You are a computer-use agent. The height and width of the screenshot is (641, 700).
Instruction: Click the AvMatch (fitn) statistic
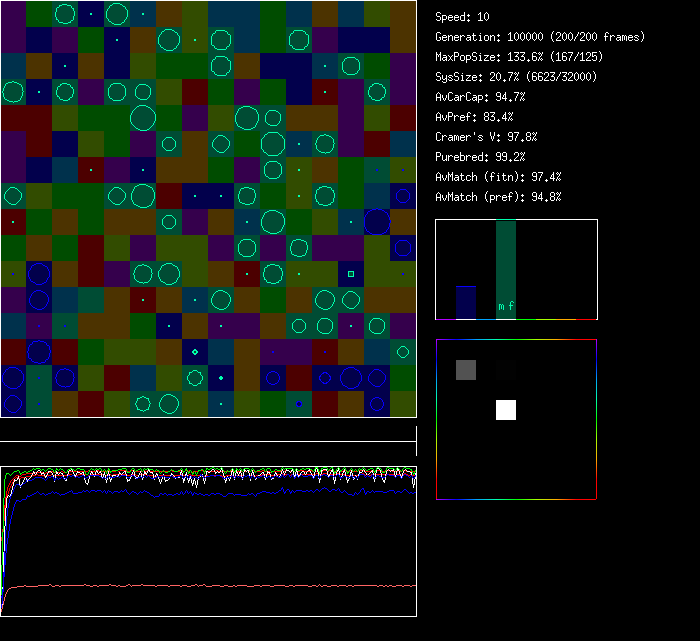[498, 177]
